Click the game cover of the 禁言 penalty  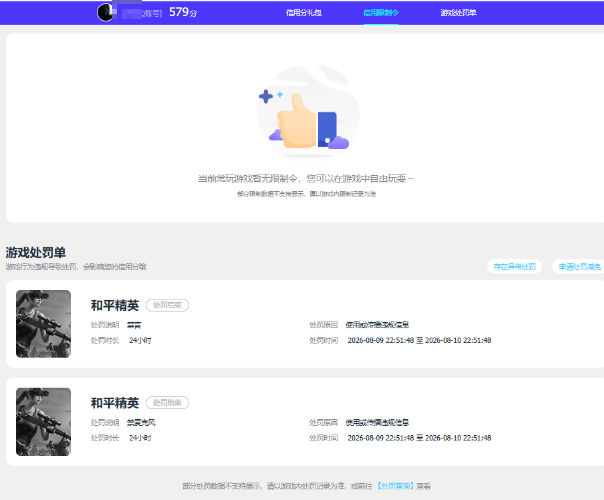44,324
